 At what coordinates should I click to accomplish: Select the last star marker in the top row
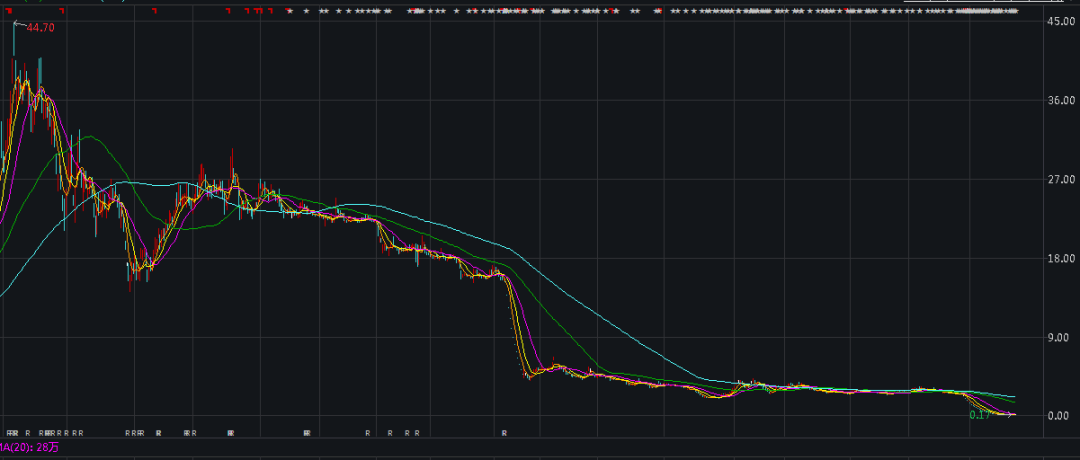coord(1015,11)
